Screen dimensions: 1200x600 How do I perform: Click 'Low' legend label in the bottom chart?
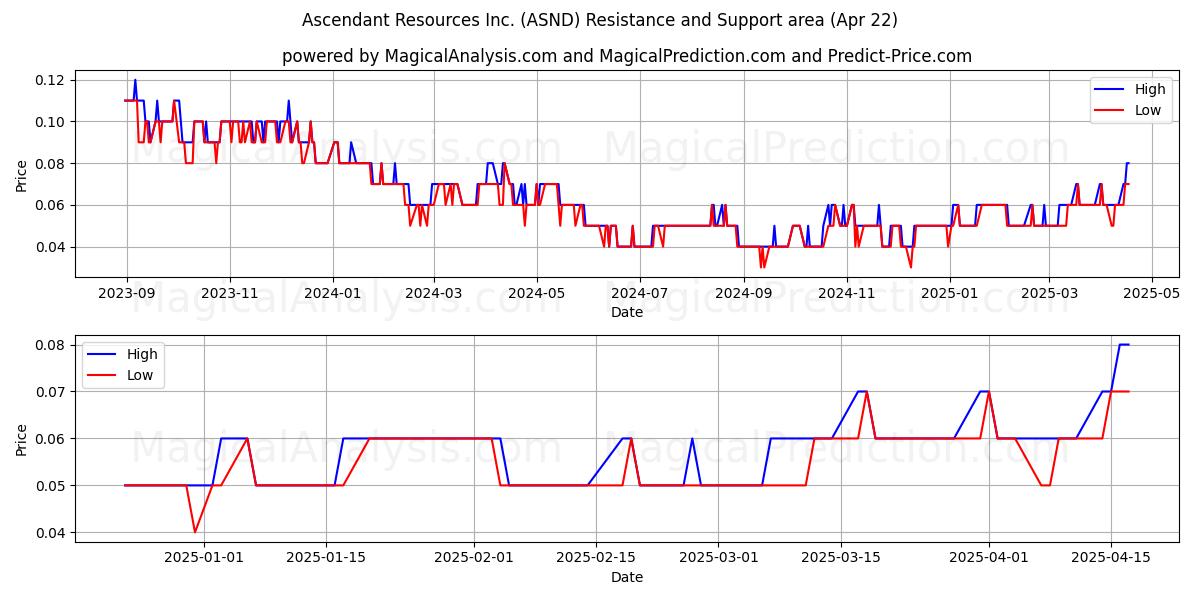[x=140, y=375]
